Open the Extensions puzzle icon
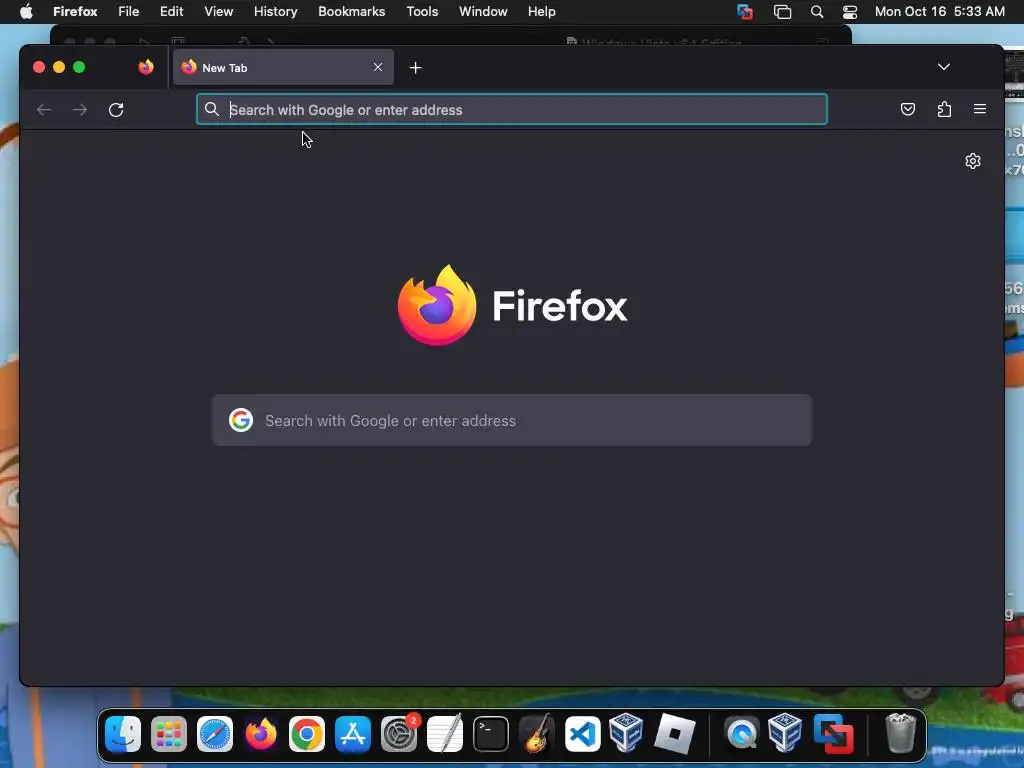1024x768 pixels. pyautogui.click(x=944, y=109)
